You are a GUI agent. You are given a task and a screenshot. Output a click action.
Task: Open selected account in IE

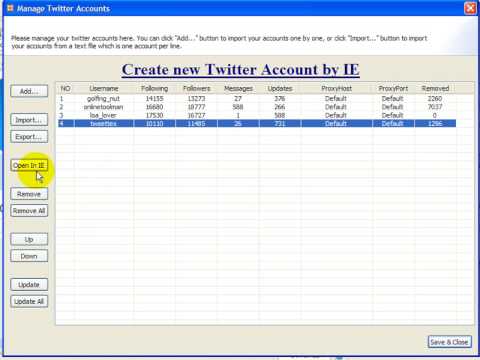tap(29, 165)
